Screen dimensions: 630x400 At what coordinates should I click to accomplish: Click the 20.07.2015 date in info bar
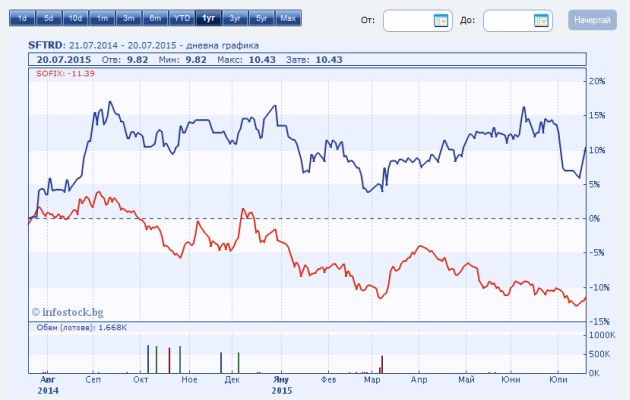pos(64,60)
